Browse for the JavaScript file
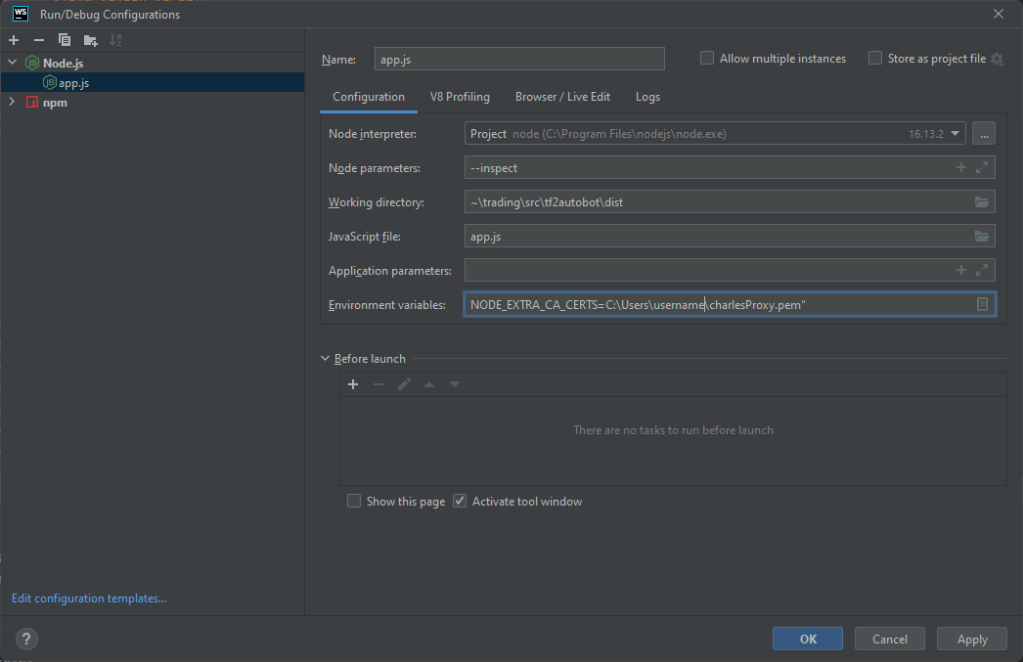This screenshot has width=1023, height=662. pos(982,236)
